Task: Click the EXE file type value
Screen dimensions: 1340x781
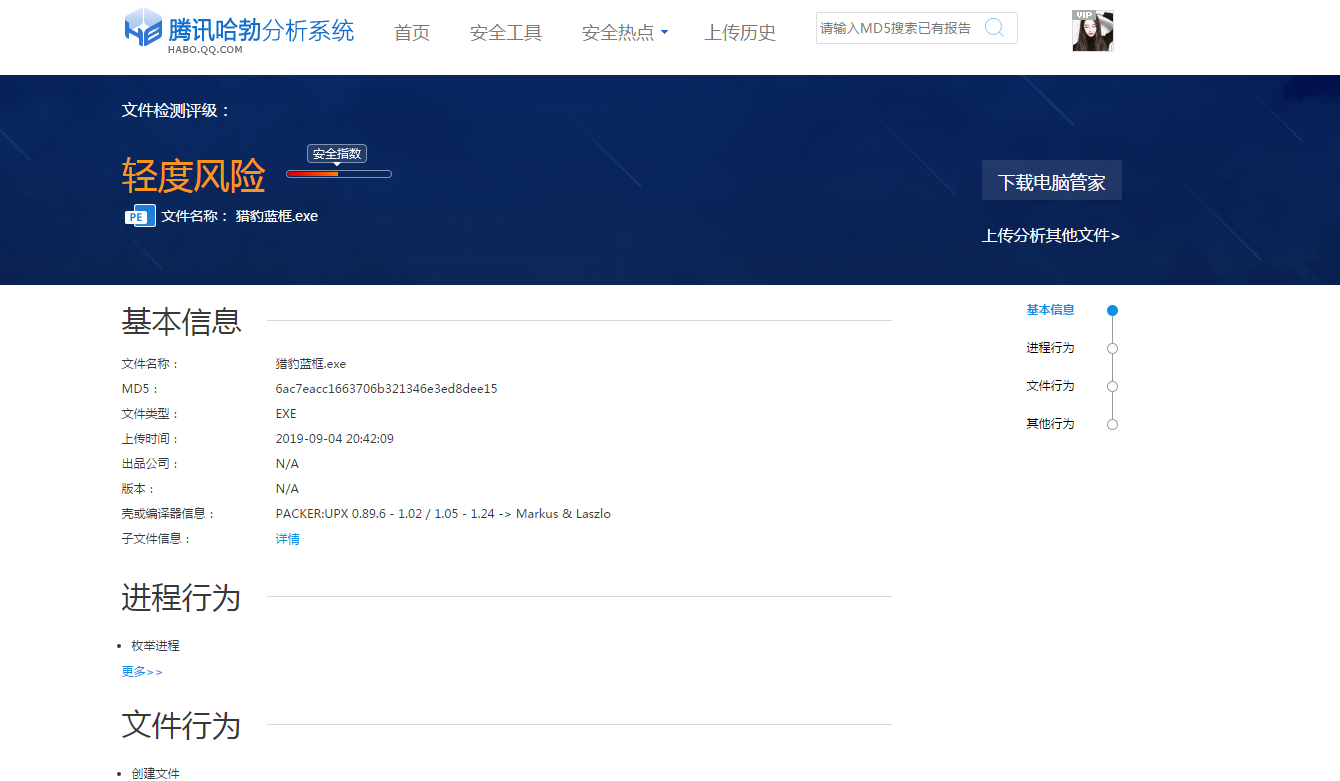Action: click(x=286, y=414)
